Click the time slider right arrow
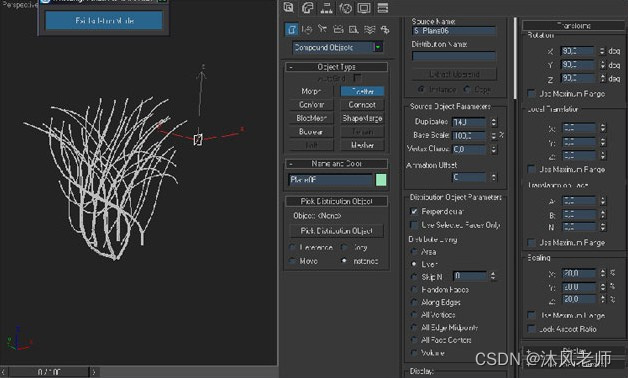This screenshot has width=628, height=378. [94, 372]
